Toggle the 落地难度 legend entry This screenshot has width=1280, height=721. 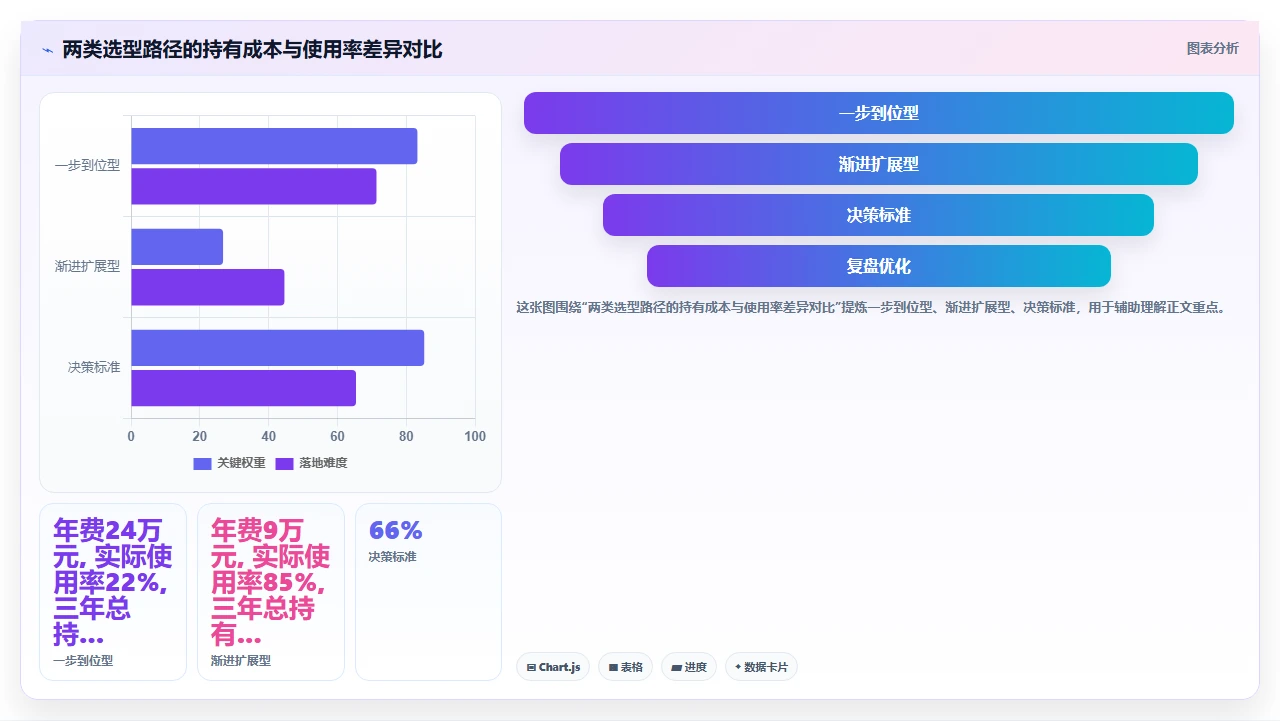point(312,463)
